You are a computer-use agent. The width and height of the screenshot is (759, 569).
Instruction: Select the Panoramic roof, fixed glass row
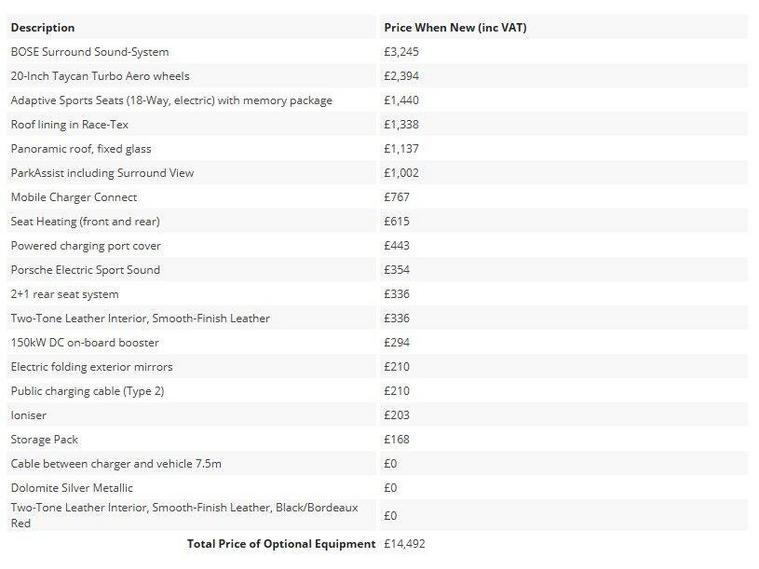coord(81,149)
